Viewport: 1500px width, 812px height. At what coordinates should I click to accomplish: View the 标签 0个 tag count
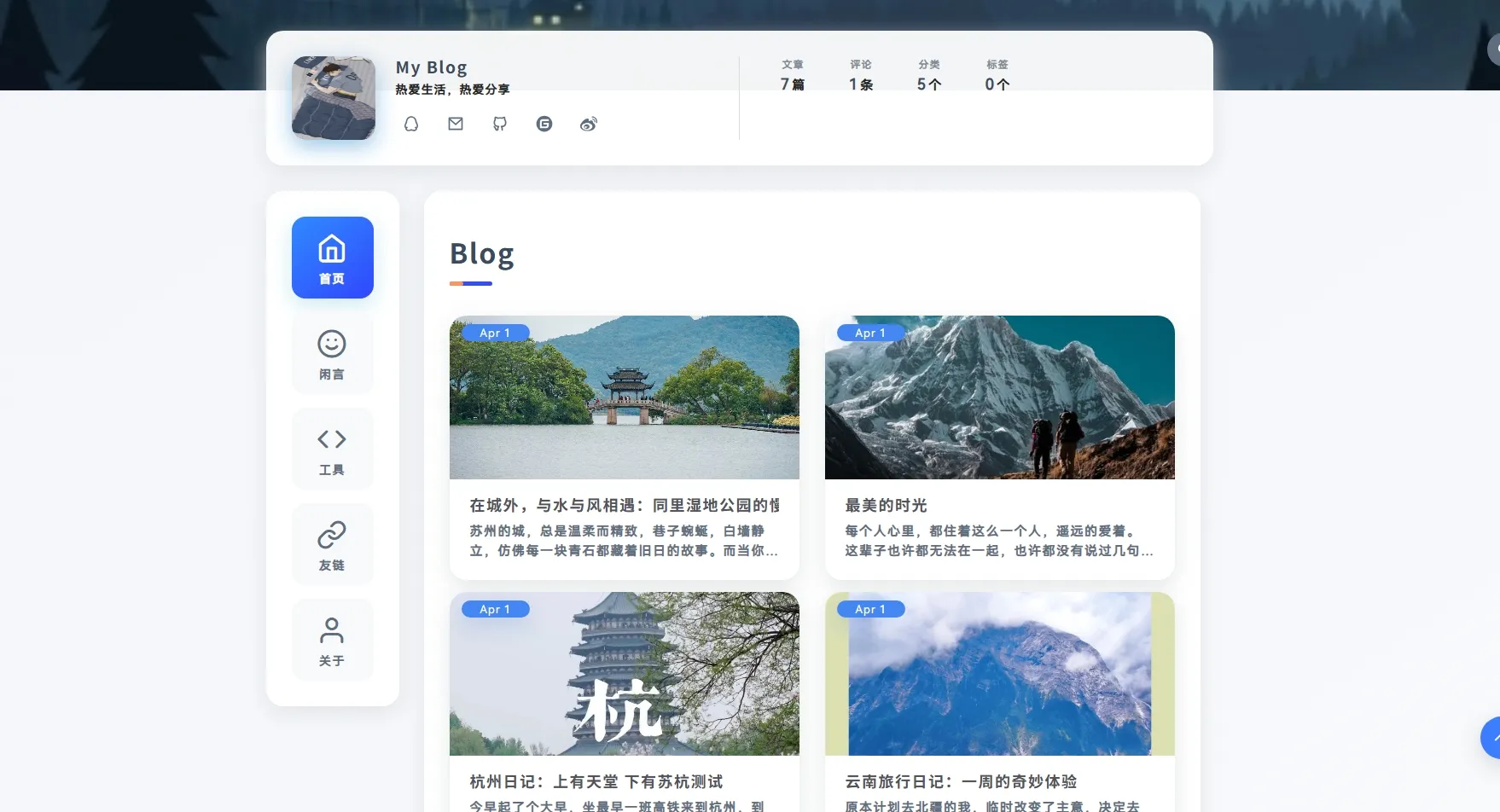click(x=997, y=75)
